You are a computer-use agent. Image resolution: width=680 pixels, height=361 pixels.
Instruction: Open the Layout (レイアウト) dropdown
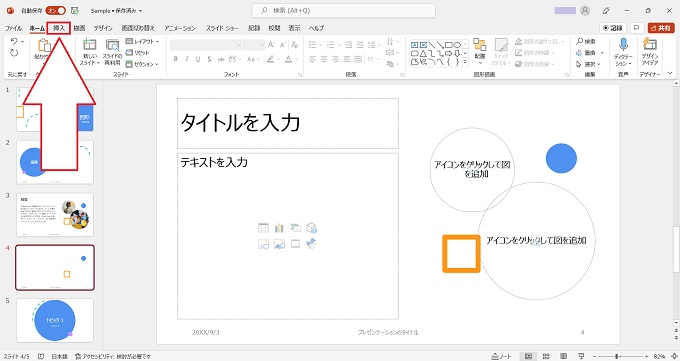coord(142,41)
